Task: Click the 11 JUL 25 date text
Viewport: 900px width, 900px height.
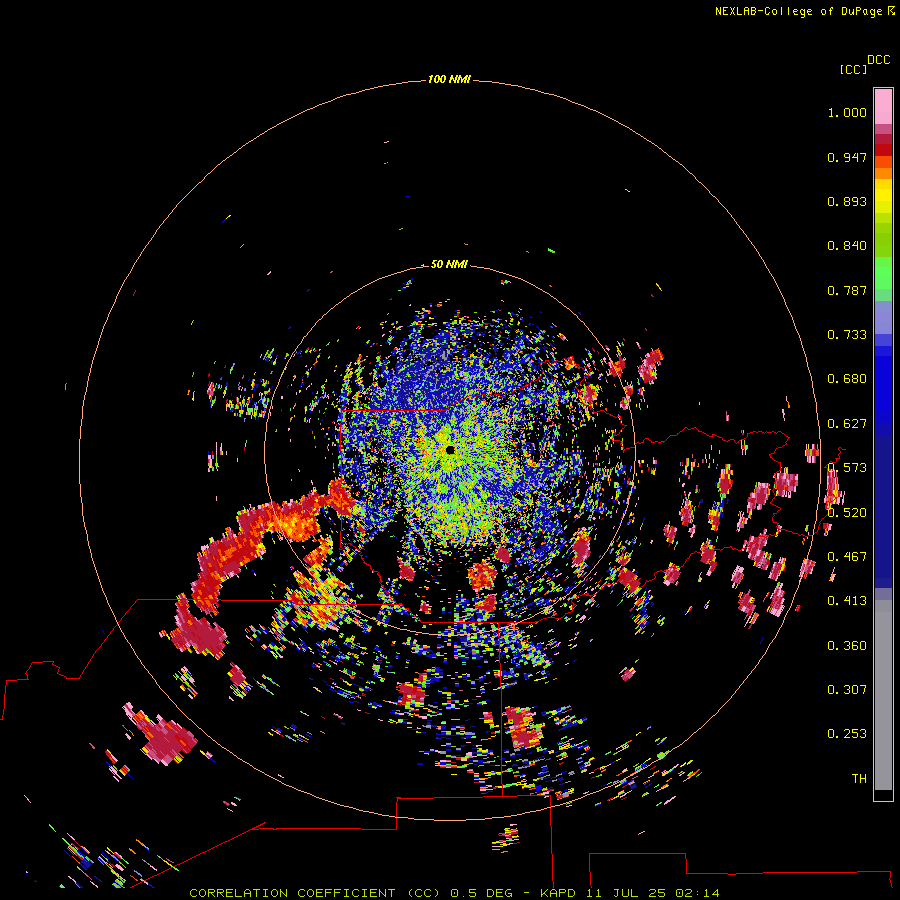Action: click(x=626, y=893)
